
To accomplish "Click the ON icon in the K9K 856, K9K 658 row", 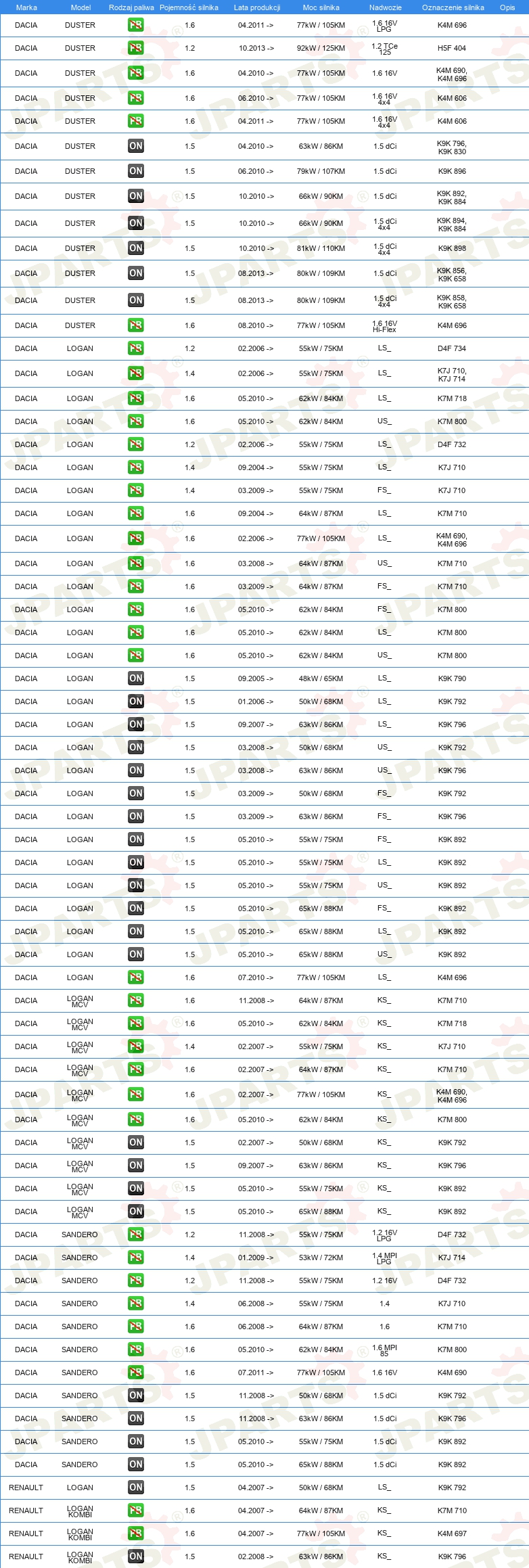I will tap(136, 273).
